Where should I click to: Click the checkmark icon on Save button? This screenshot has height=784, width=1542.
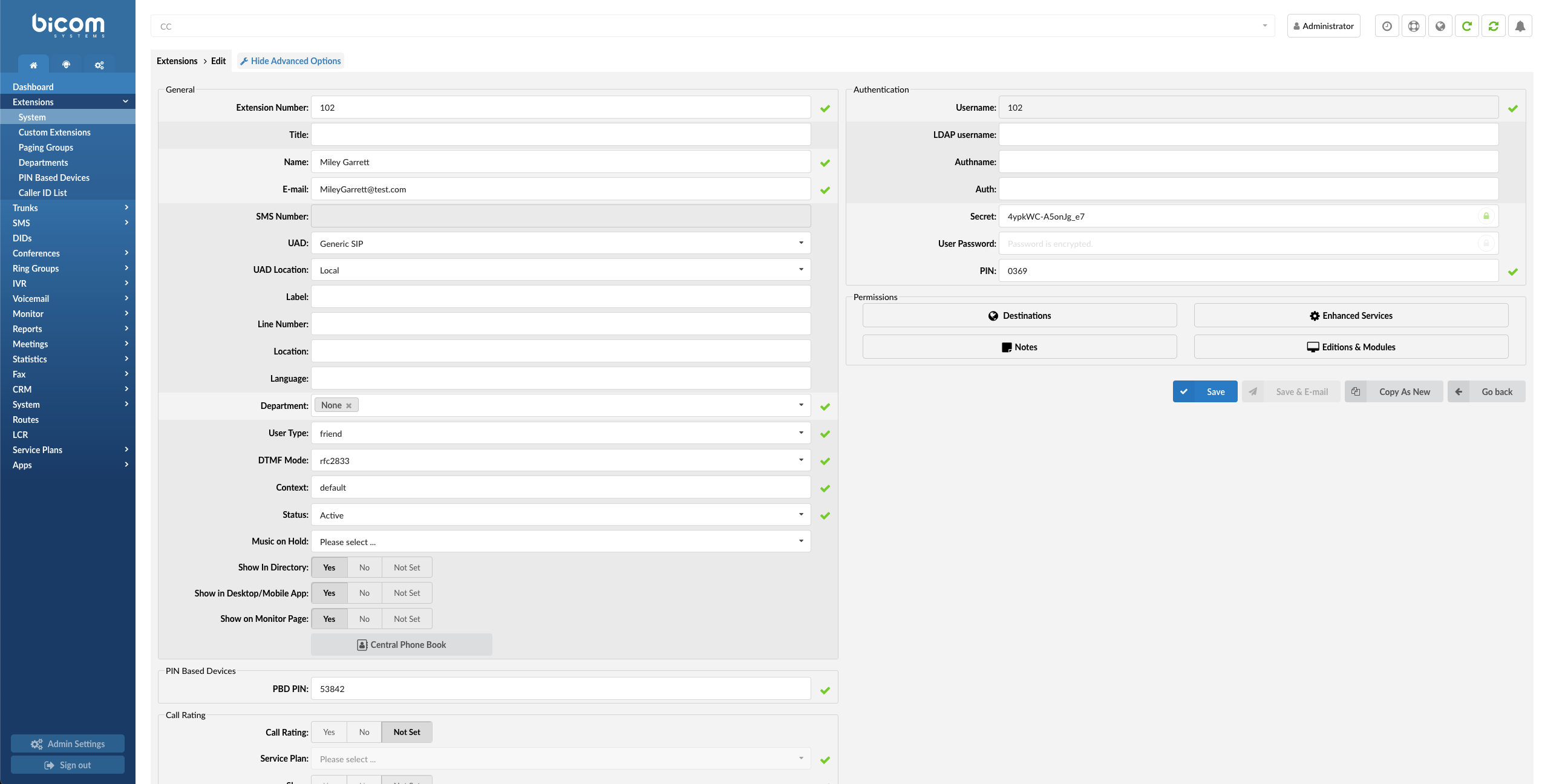[x=1184, y=391]
